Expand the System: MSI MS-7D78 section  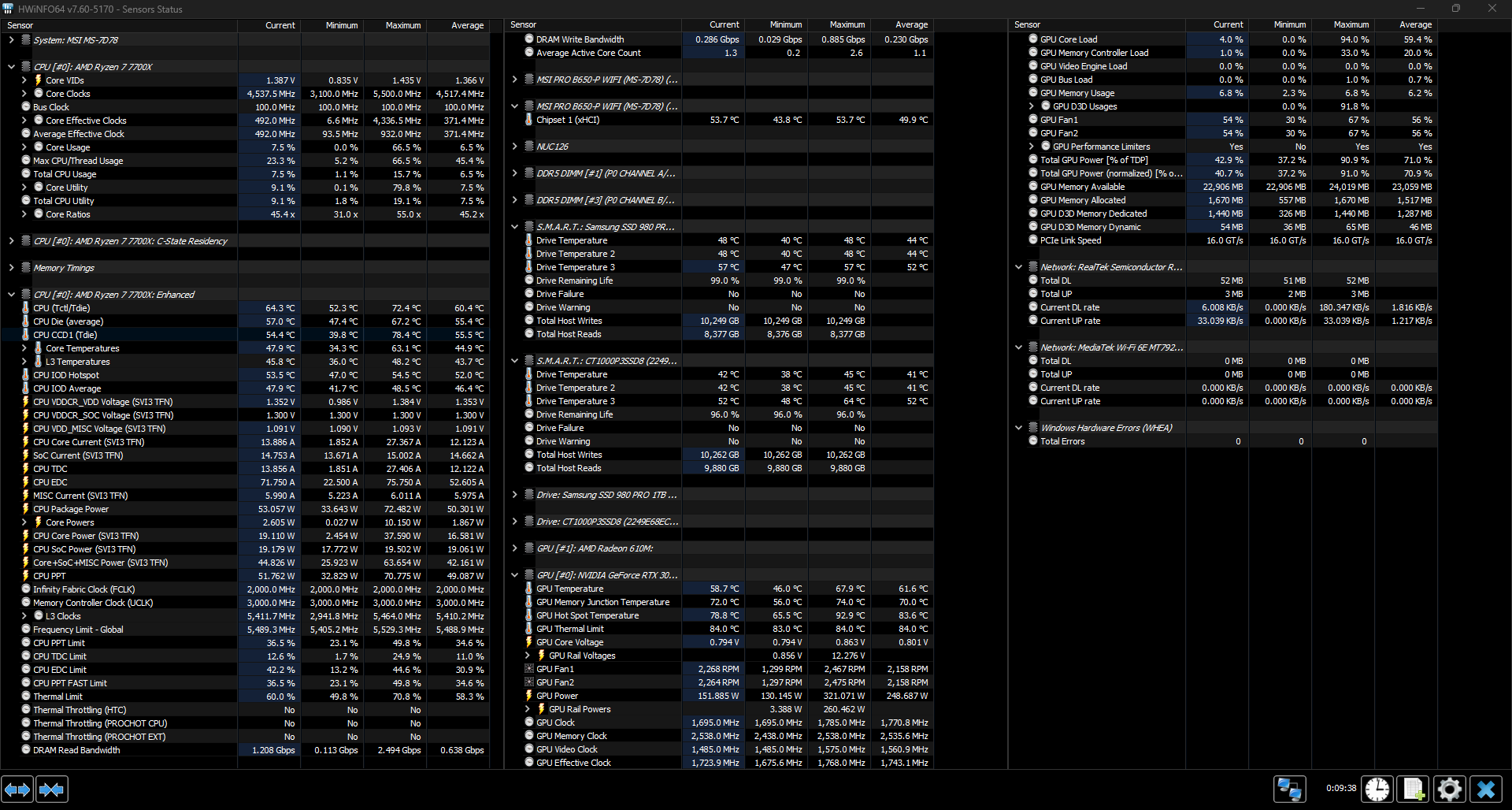tap(11, 39)
